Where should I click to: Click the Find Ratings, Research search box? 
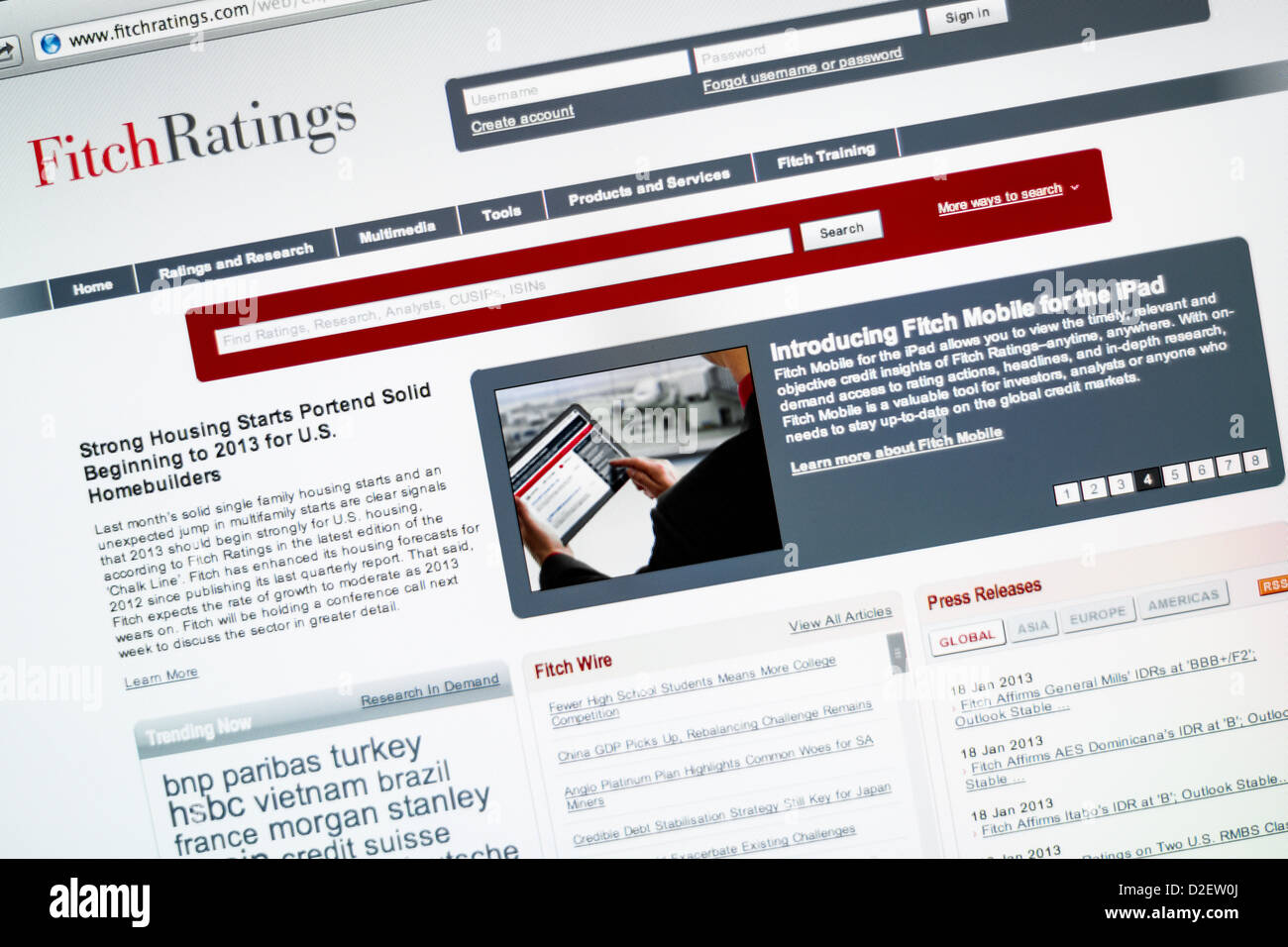coord(503,292)
